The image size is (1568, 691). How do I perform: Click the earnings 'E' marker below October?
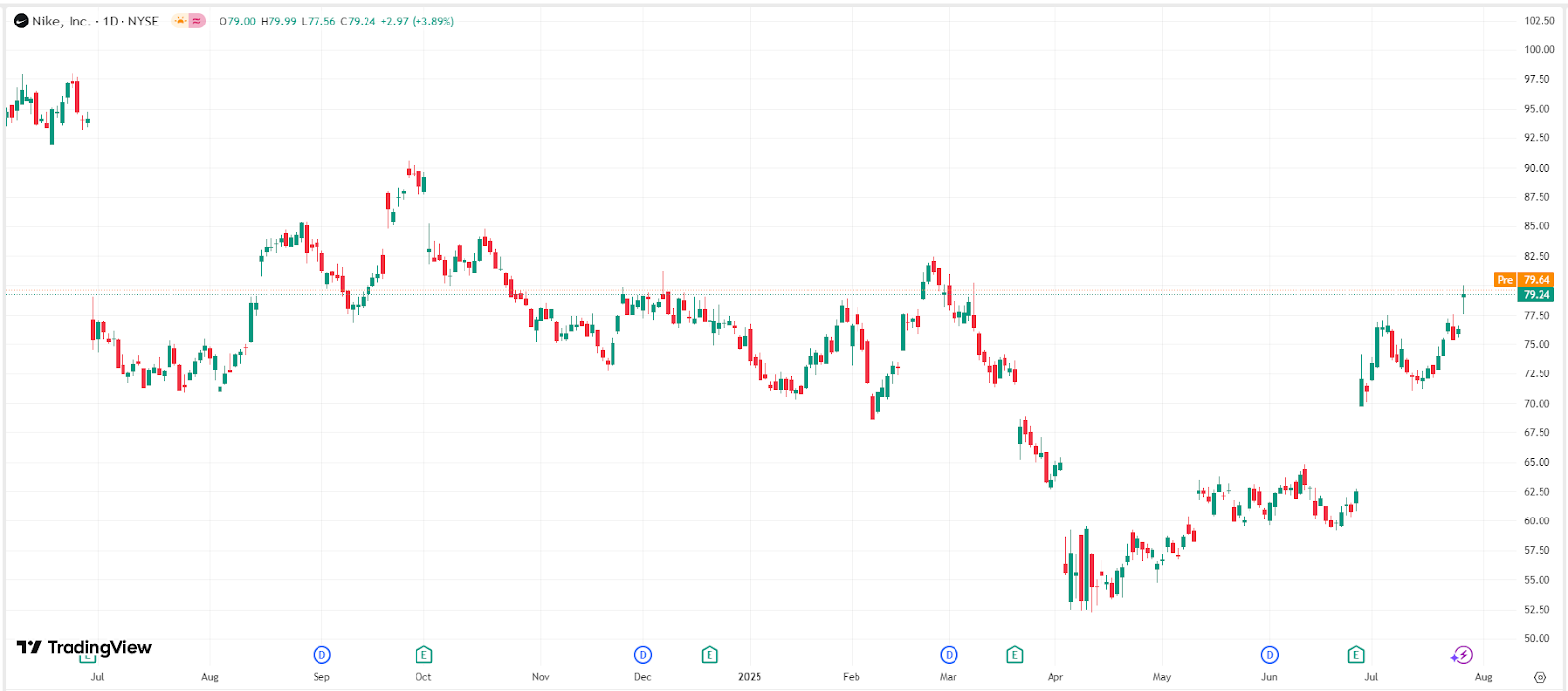coord(422,654)
